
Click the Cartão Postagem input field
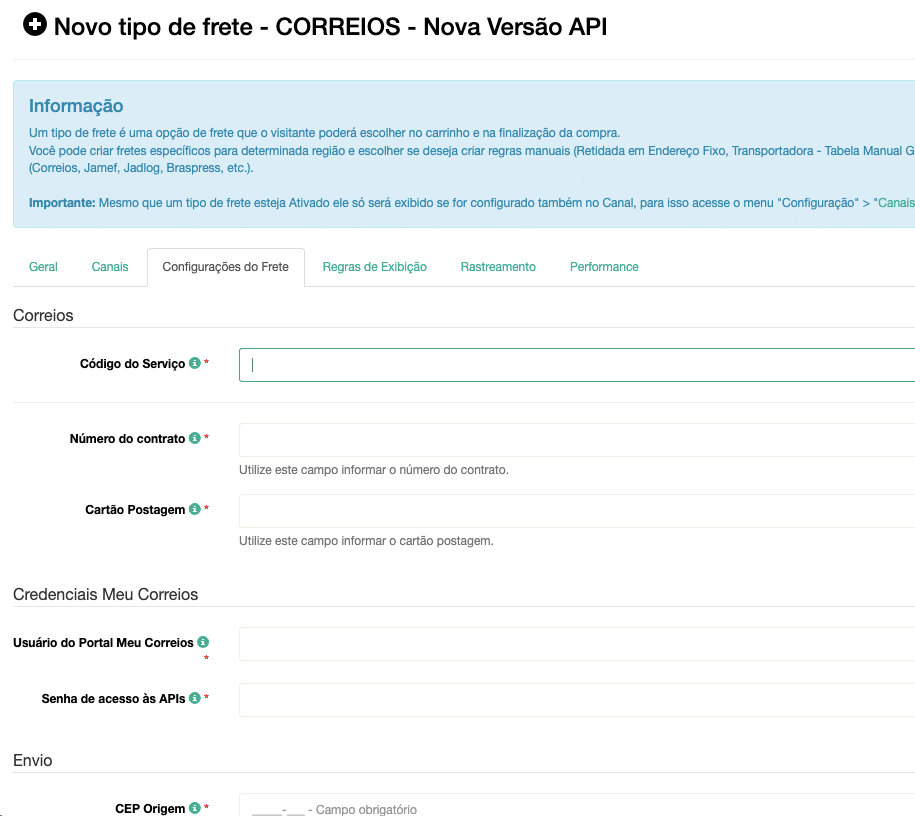pyautogui.click(x=577, y=511)
